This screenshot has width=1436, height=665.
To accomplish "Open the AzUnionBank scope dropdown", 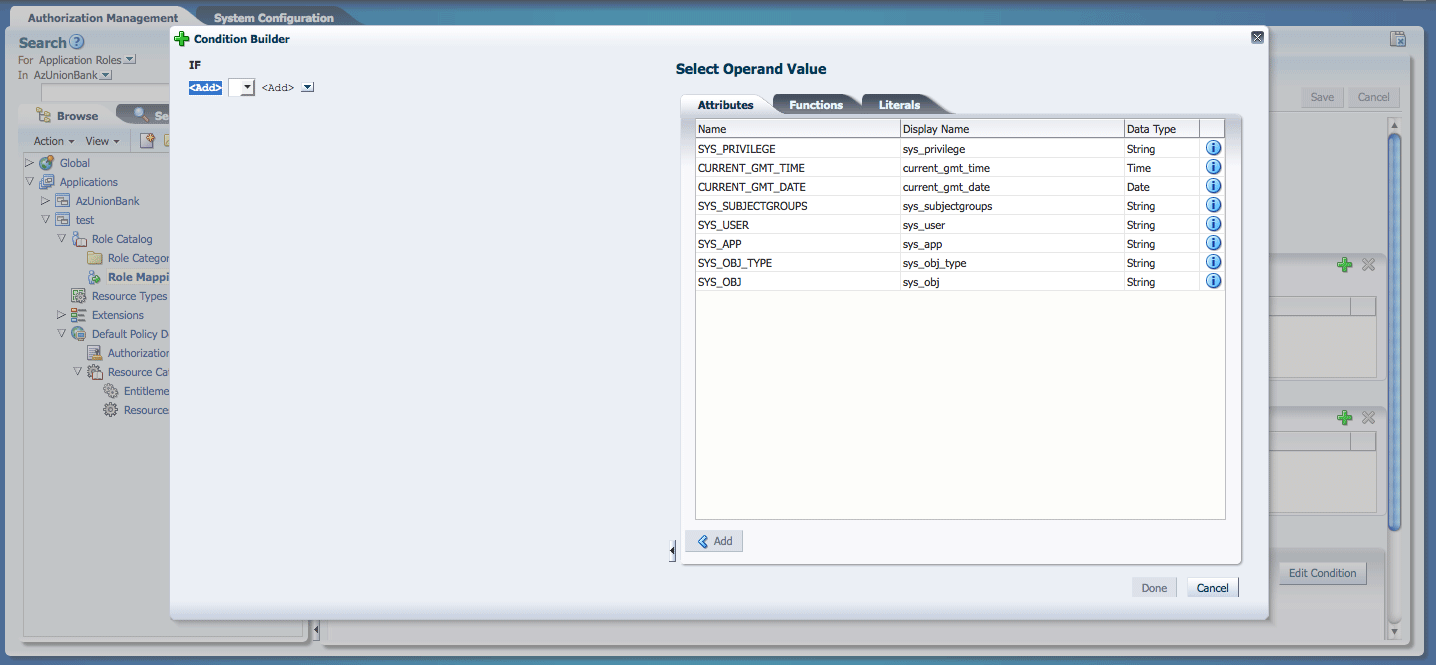I will tap(106, 75).
